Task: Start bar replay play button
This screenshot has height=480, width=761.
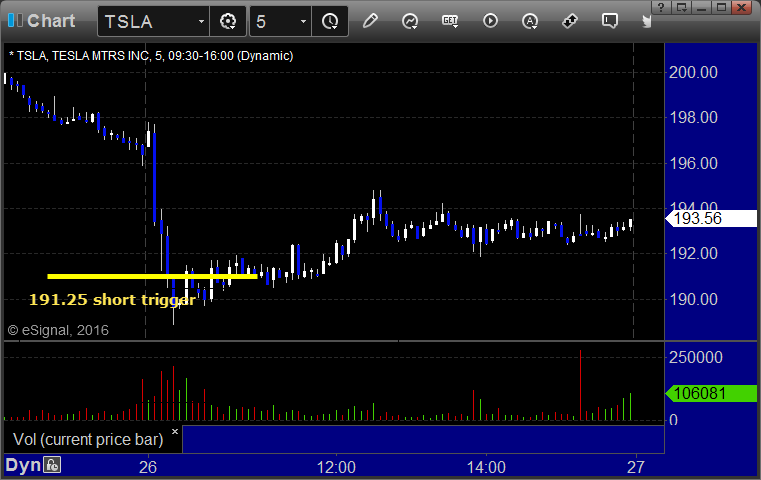Action: 490,21
